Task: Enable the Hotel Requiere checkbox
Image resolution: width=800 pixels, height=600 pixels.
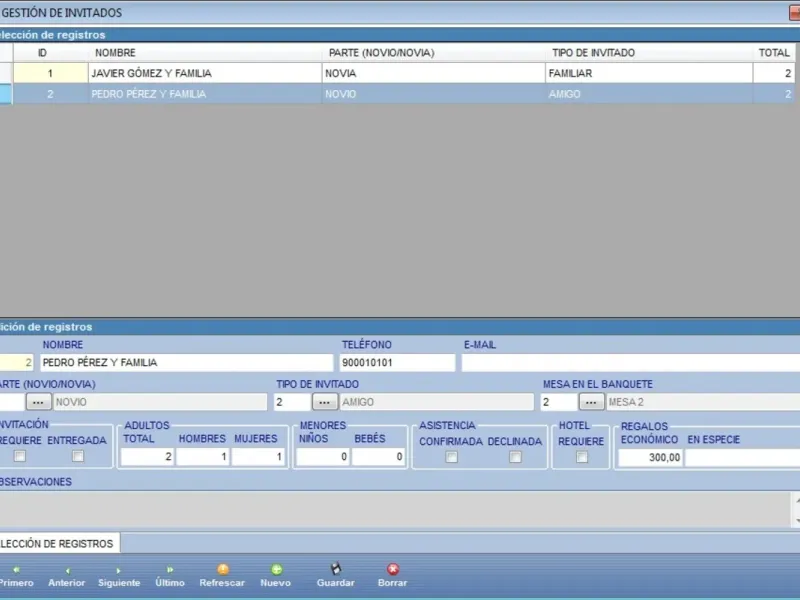Action: coord(582,457)
